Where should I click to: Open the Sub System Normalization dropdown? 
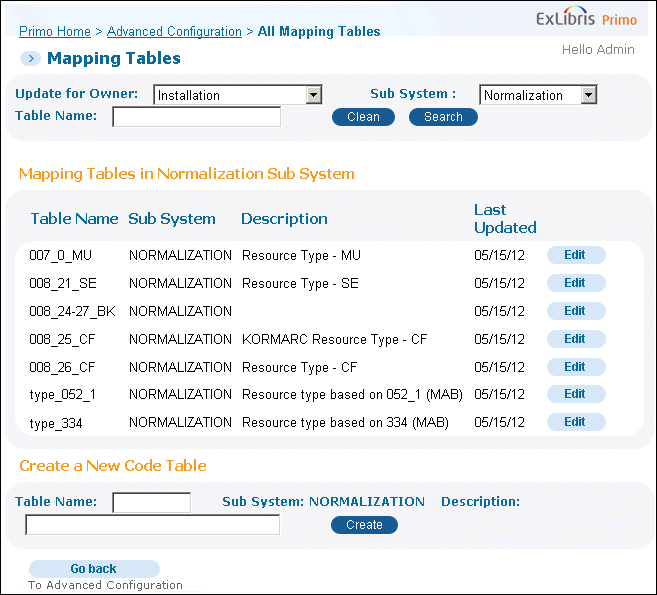538,95
